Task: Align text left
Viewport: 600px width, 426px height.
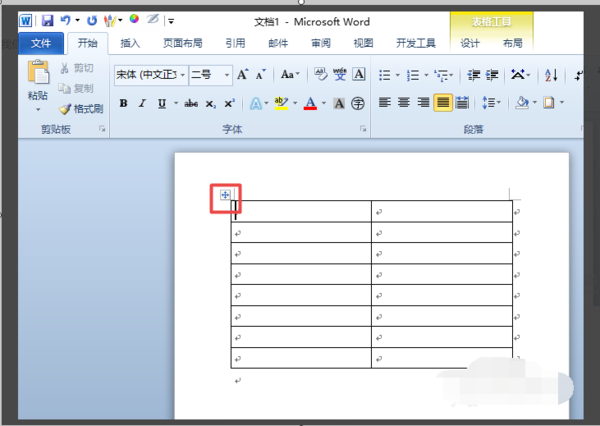Action: 385,103
